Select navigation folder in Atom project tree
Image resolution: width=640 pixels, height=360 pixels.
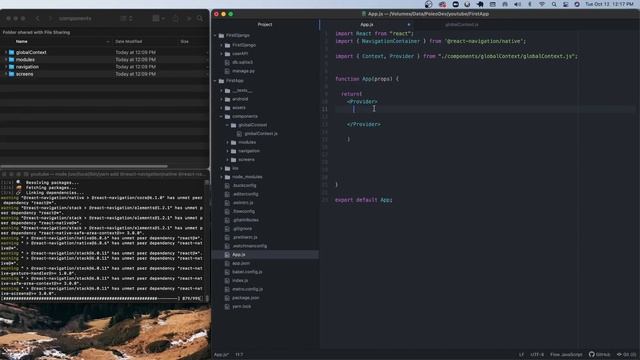(x=249, y=151)
